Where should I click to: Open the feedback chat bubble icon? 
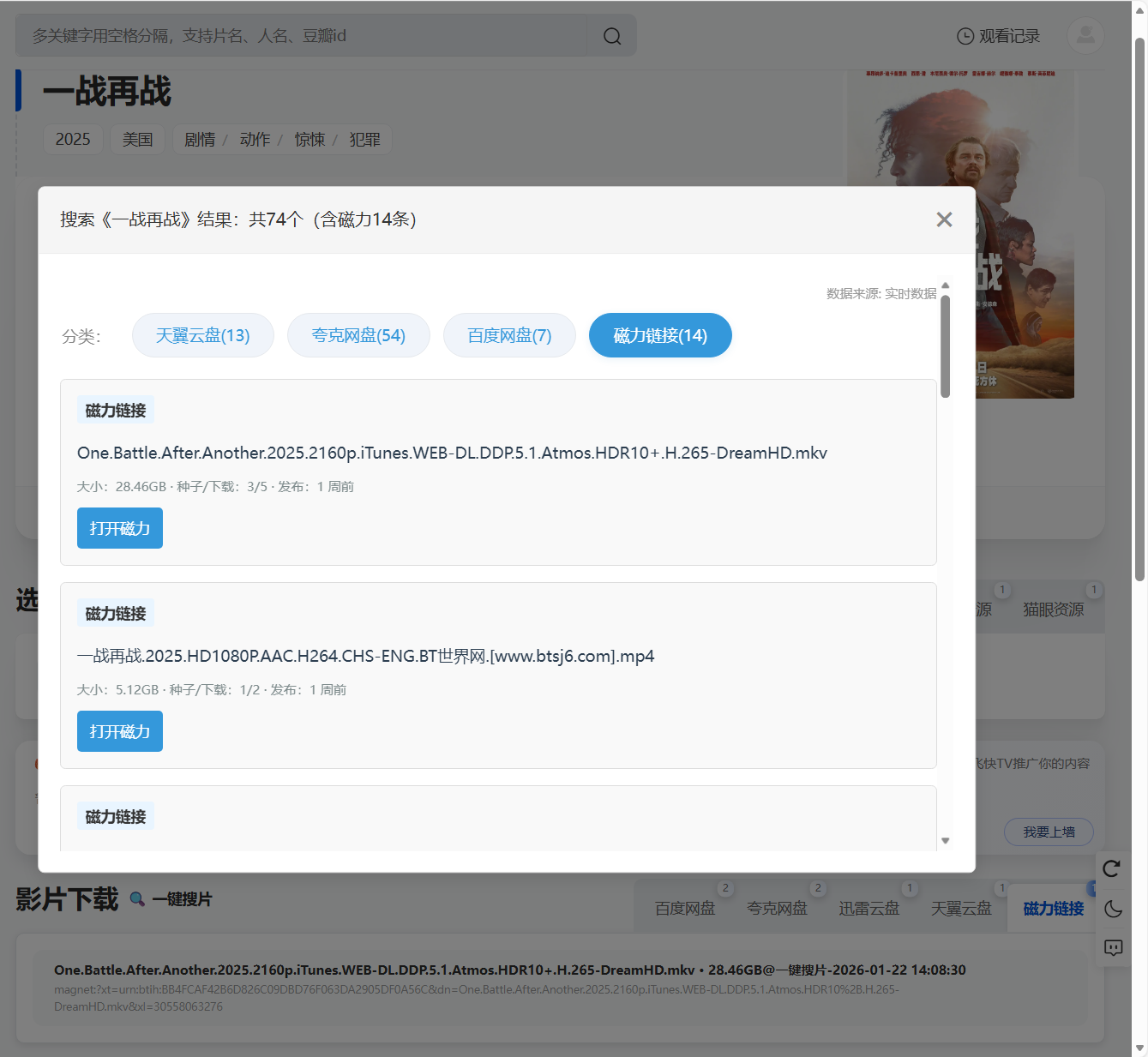pyautogui.click(x=1113, y=947)
